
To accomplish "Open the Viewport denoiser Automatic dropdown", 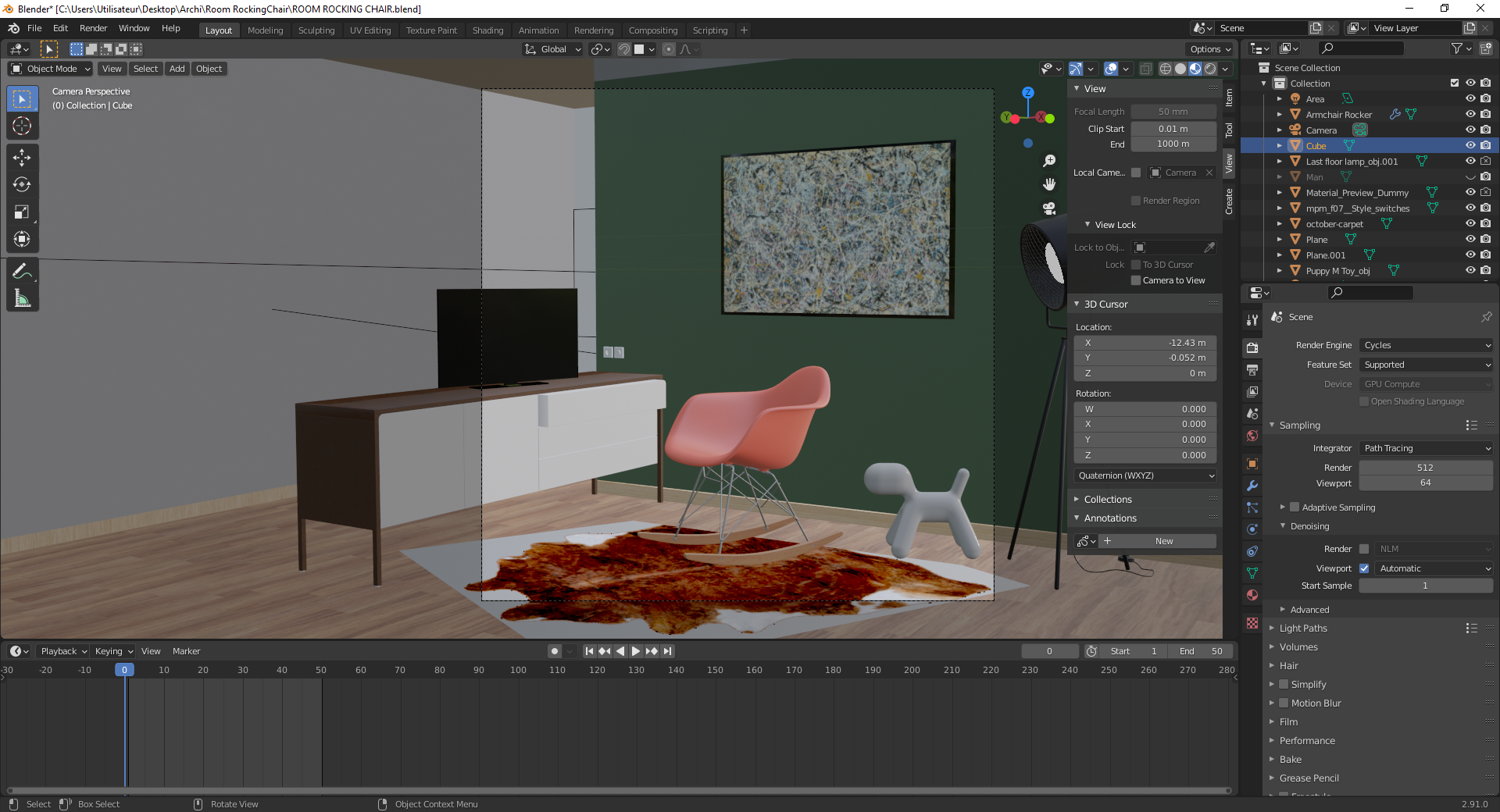I will tap(1434, 568).
